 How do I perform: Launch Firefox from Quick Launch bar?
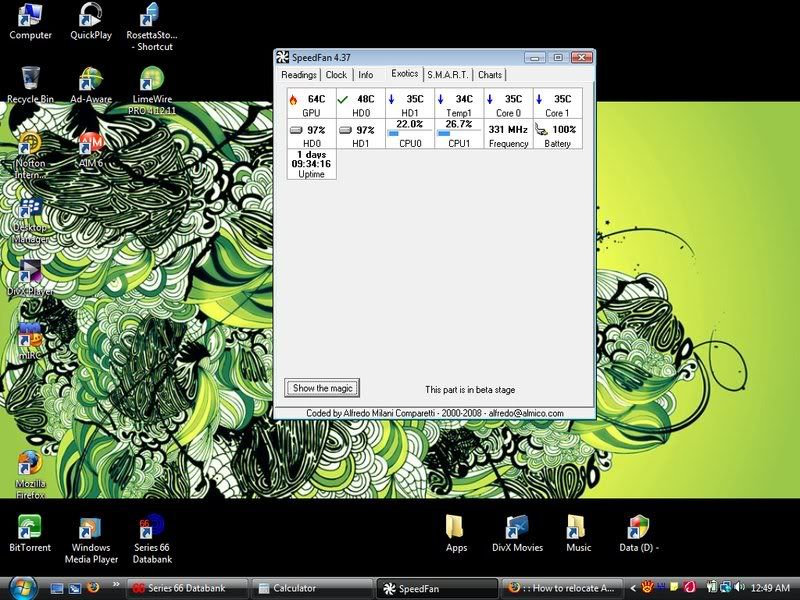93,588
